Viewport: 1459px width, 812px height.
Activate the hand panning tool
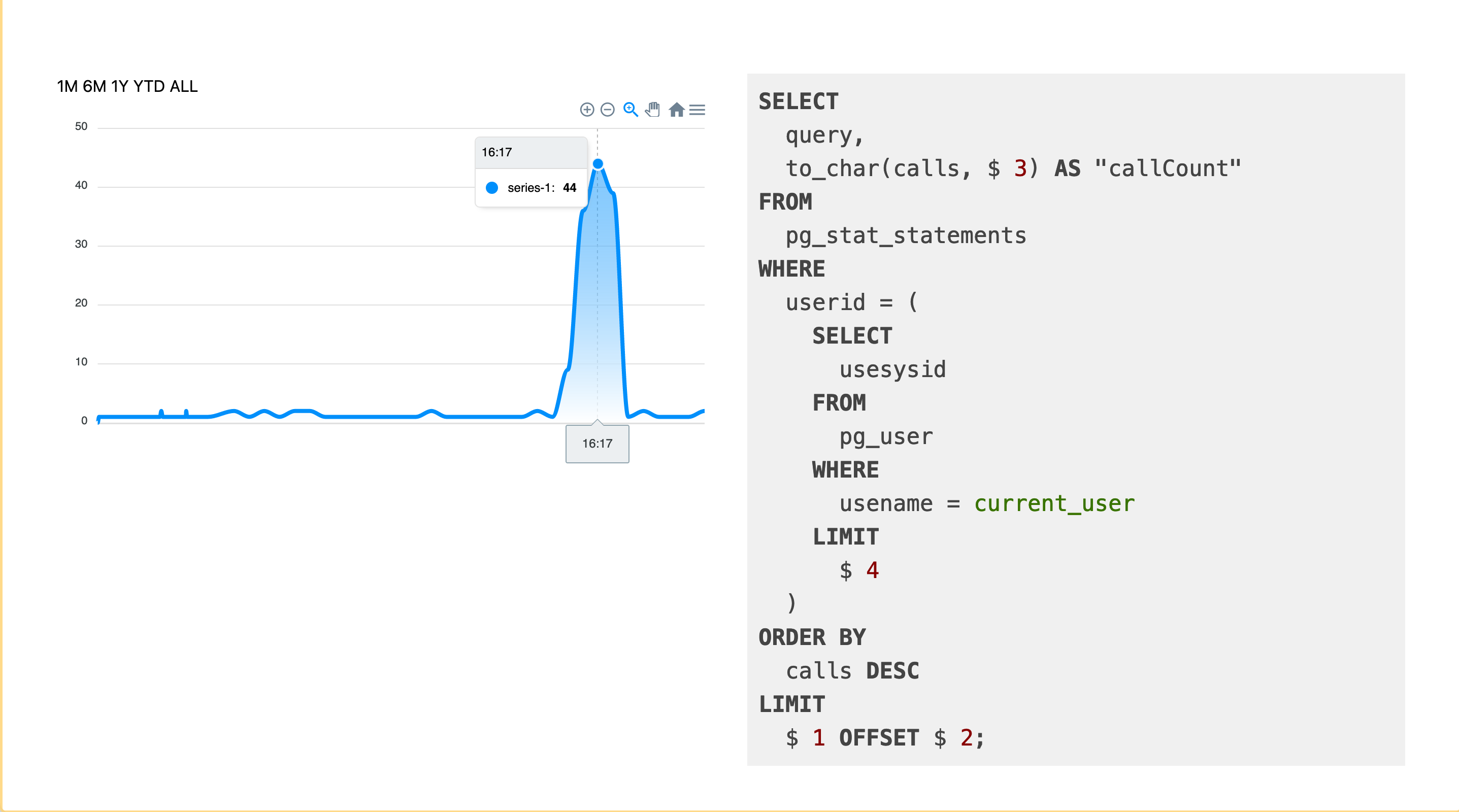(652, 109)
